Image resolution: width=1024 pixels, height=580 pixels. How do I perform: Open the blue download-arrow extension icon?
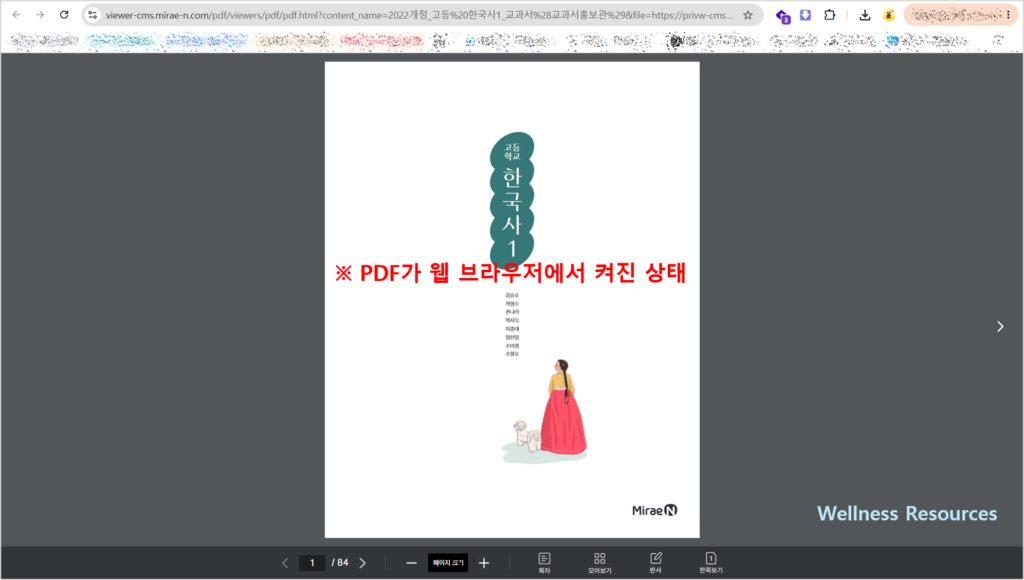point(805,14)
